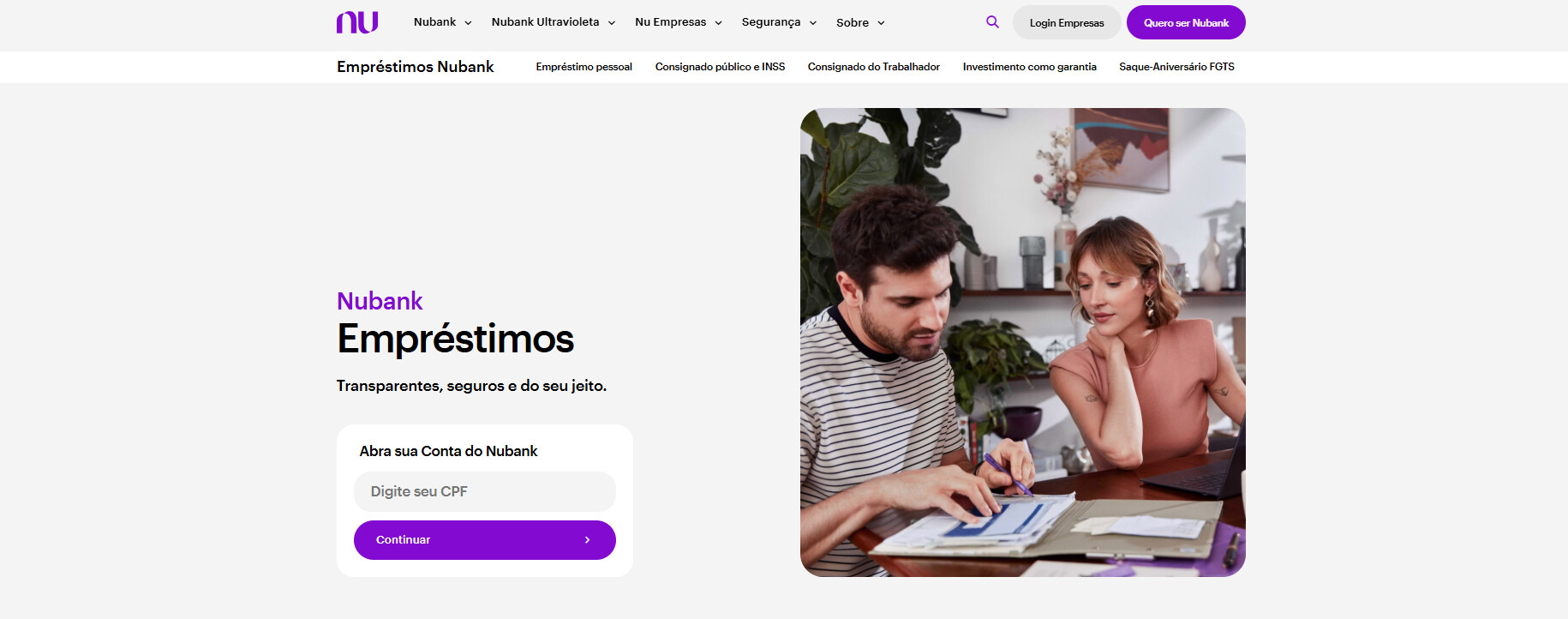1568x619 pixels.
Task: Click the Quero ser Nubank button
Action: (x=1186, y=22)
